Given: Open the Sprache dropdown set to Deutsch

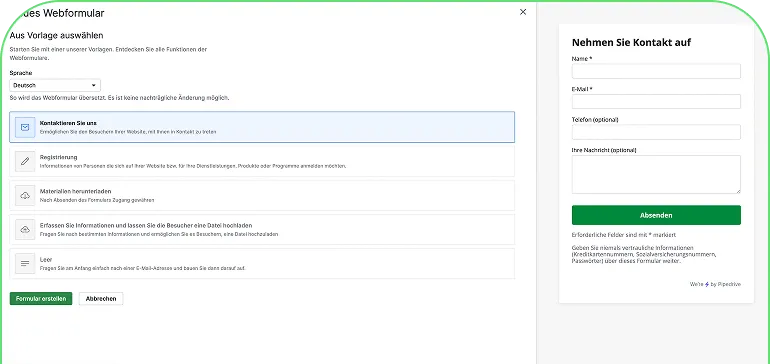Looking at the screenshot, I should click(55, 85).
